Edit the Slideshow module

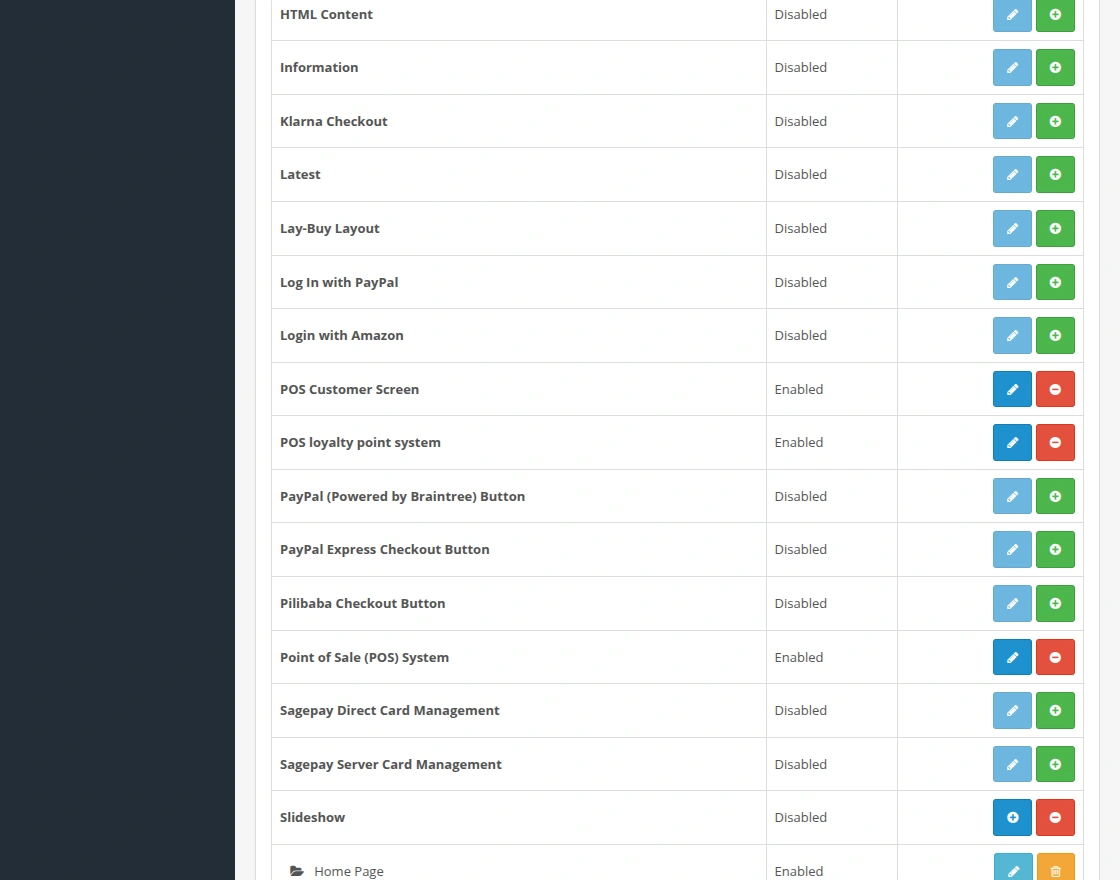(1012, 817)
